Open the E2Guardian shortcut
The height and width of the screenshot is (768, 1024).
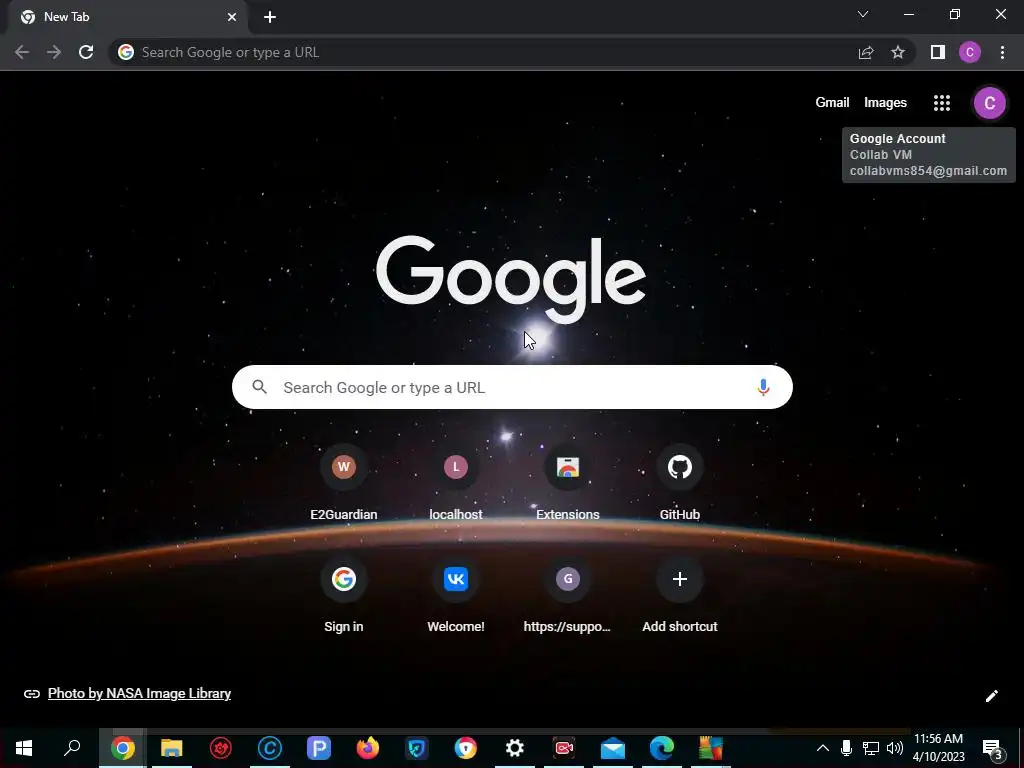pos(344,483)
